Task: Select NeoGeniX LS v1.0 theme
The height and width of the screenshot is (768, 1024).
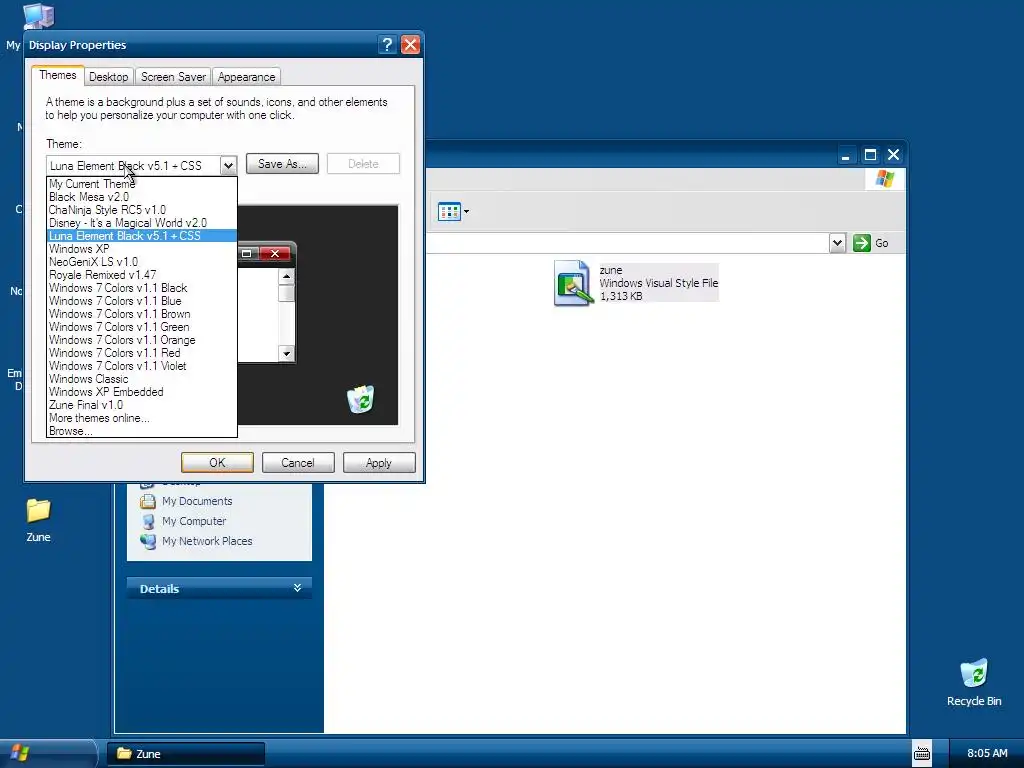Action: click(x=142, y=262)
